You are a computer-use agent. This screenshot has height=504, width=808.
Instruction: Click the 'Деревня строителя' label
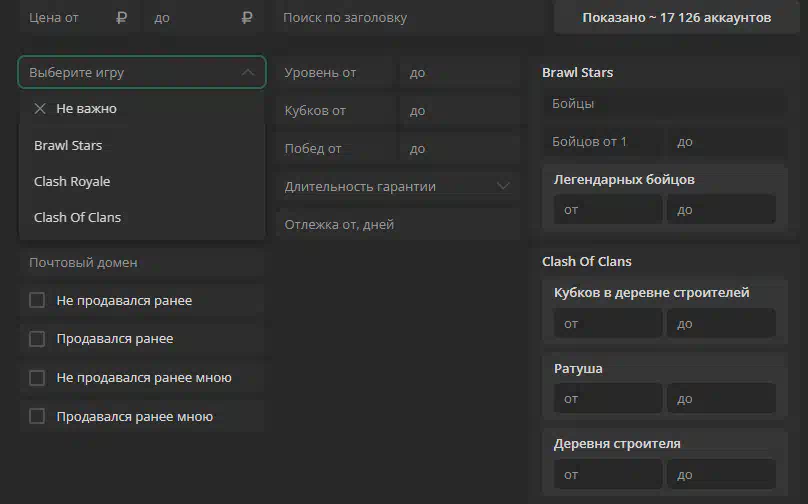(617, 444)
